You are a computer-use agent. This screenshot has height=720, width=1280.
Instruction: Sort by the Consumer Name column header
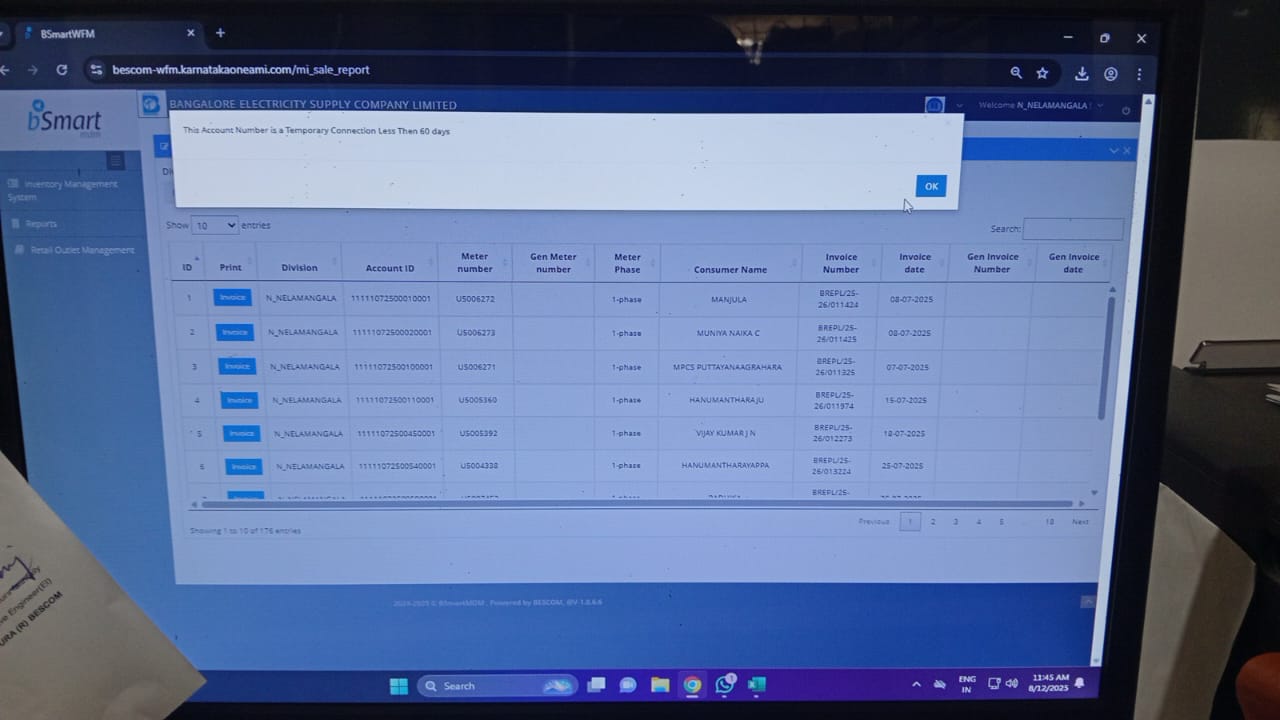pyautogui.click(x=730, y=269)
